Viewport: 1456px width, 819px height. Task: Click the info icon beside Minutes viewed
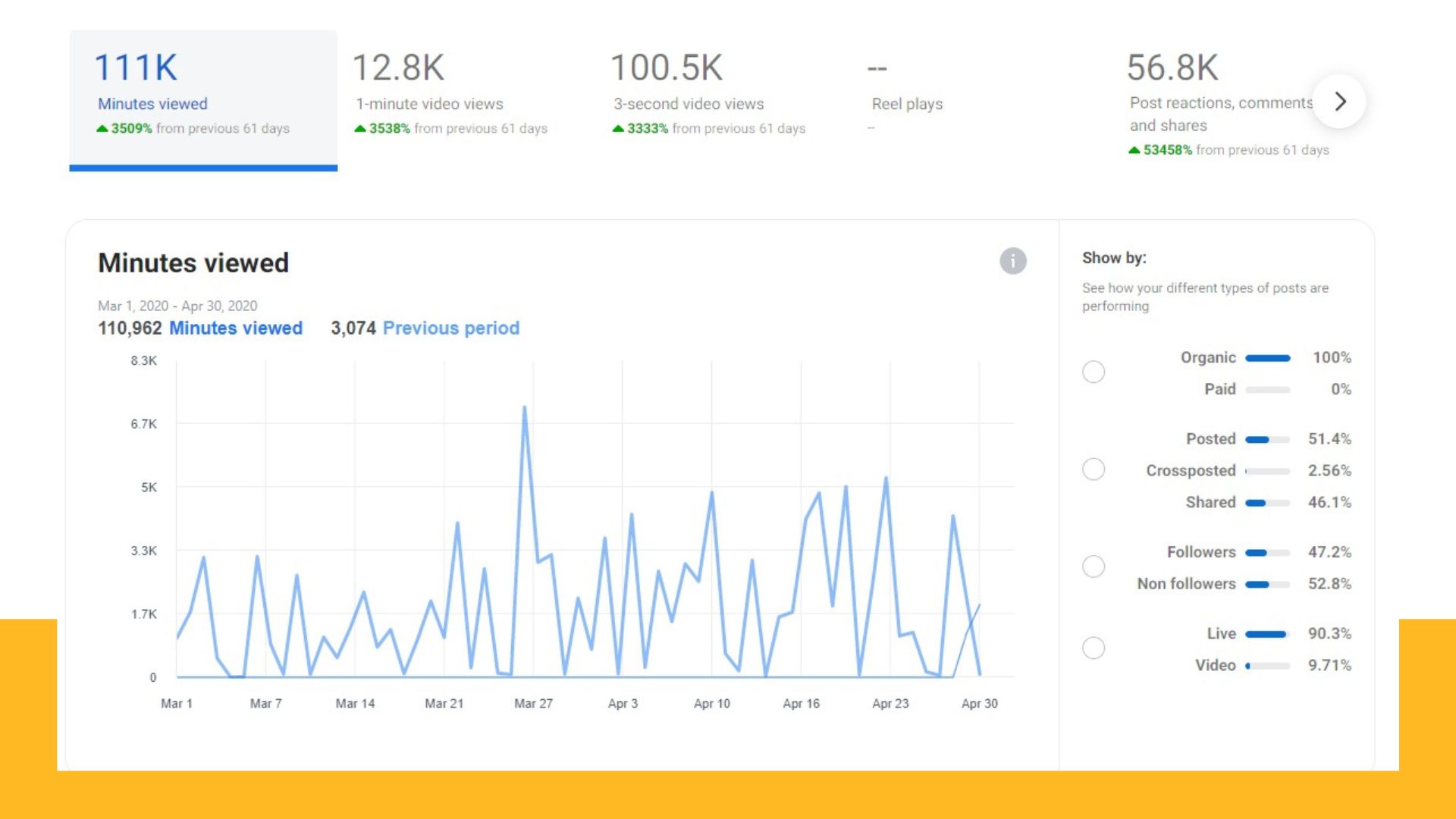[1012, 261]
